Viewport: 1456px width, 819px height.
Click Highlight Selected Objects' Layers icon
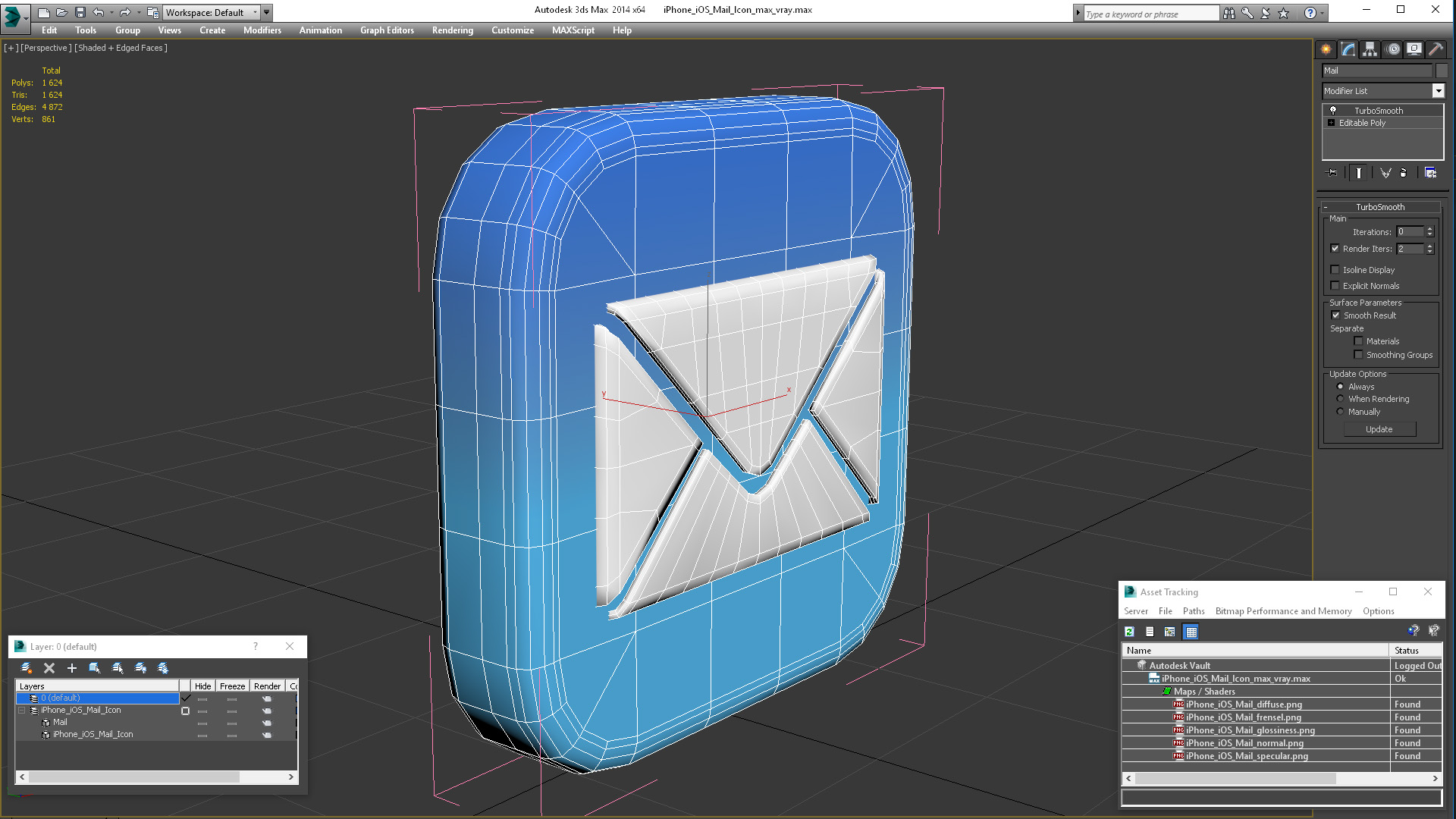118,668
